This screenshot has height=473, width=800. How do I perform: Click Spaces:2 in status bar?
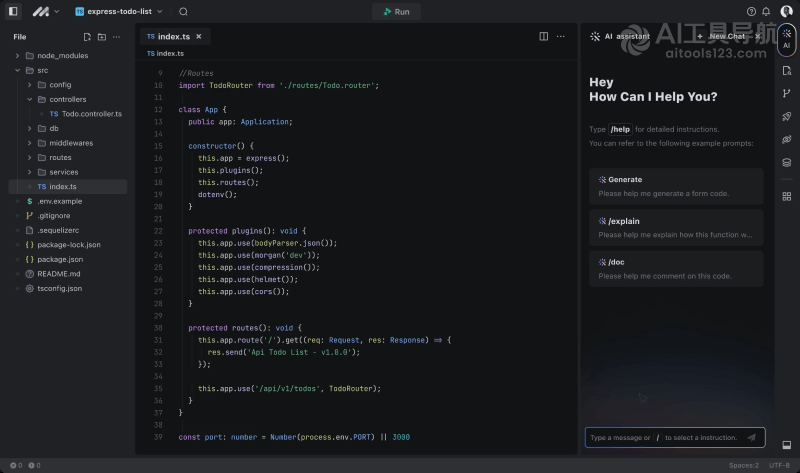coord(743,465)
